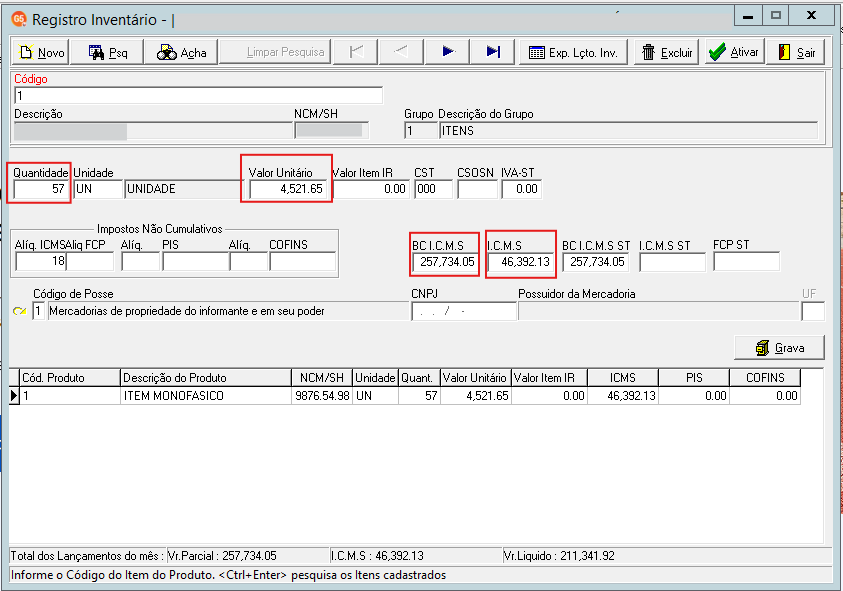Click the 46,392.13 ICMS grid cell
This screenshot has height=591, width=843.
pos(623,396)
